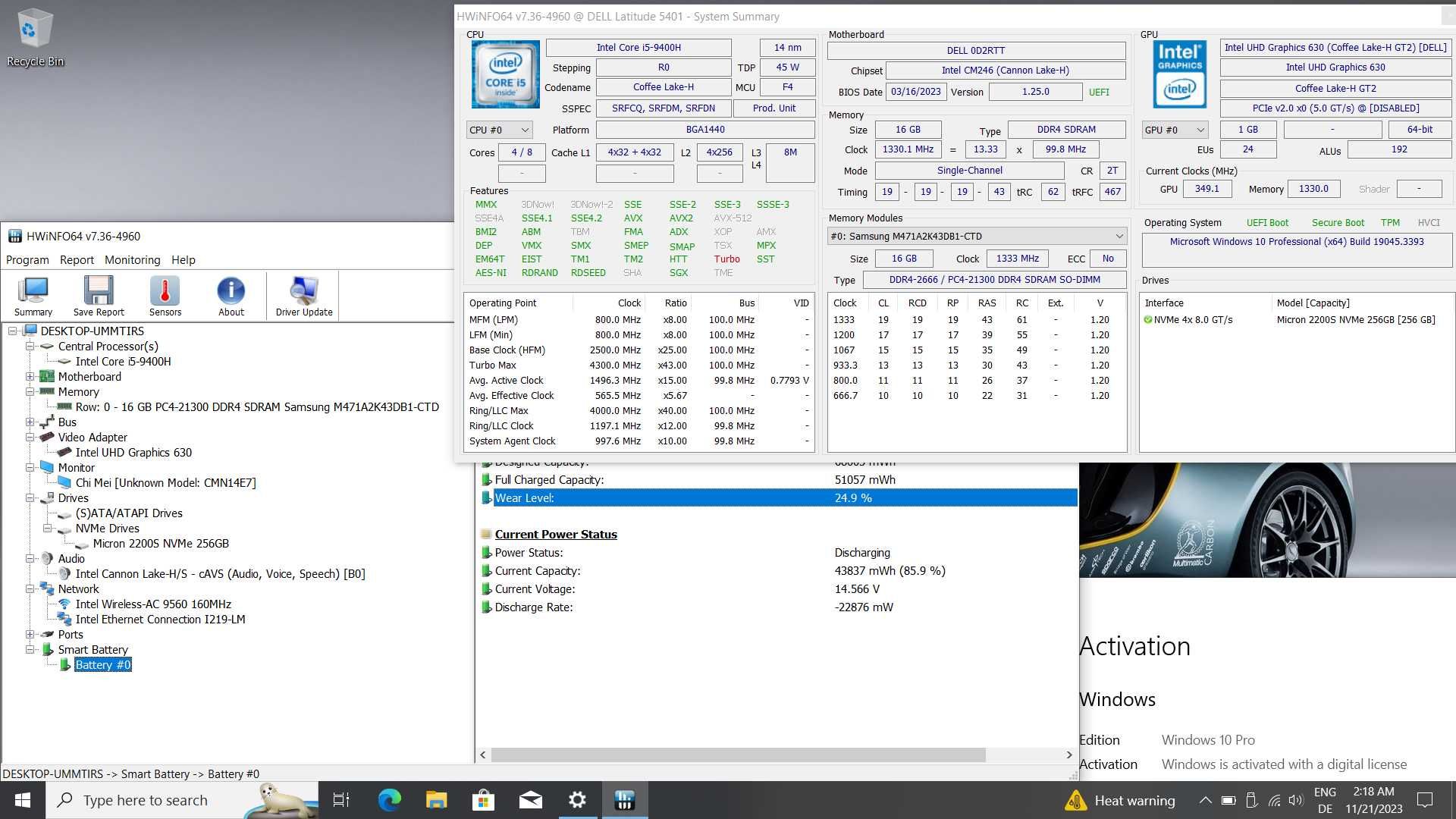Click the Heat warning tray icon
The height and width of the screenshot is (819, 1456).
click(1121, 800)
